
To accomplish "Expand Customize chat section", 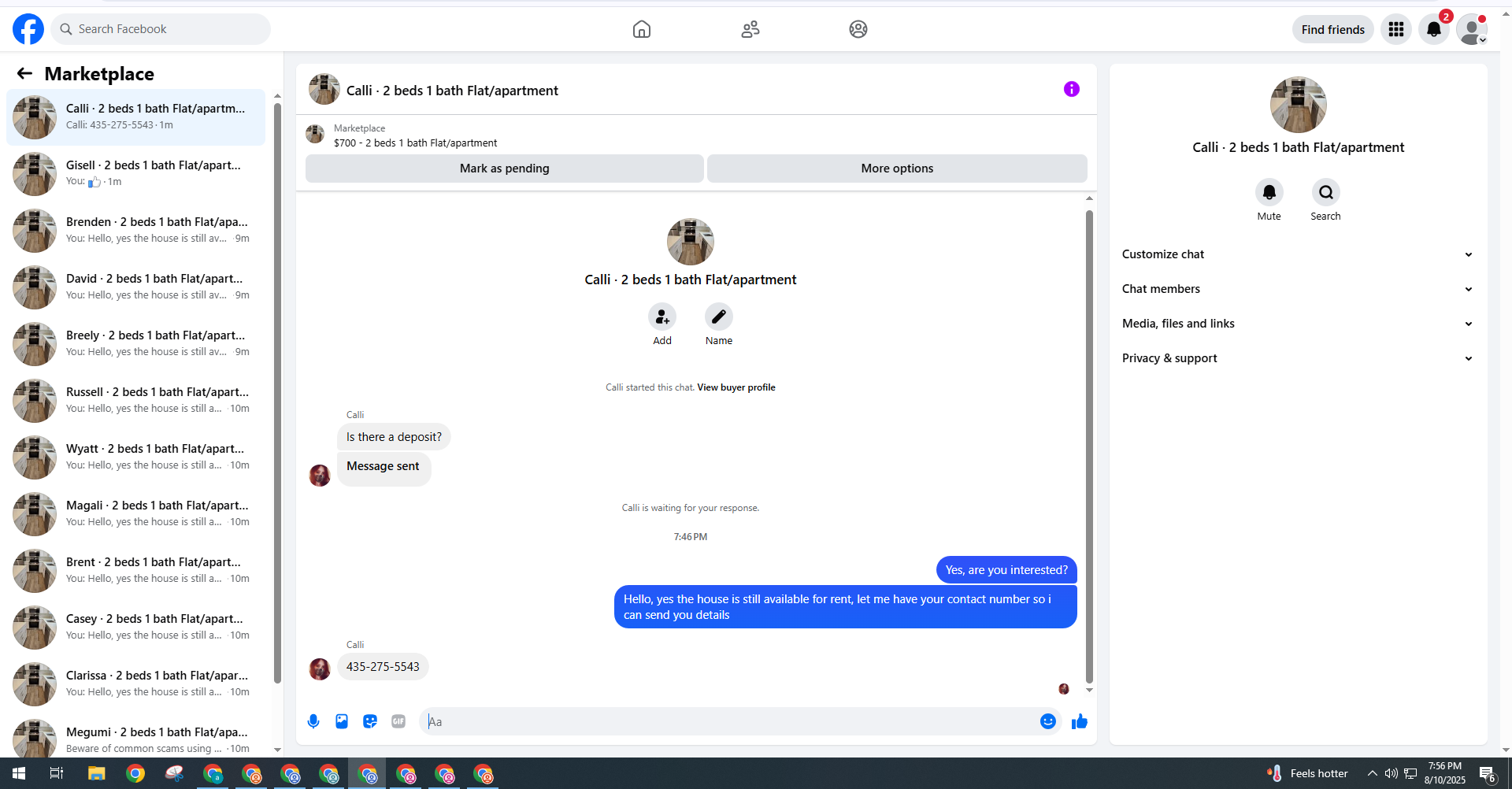I will point(1299,254).
